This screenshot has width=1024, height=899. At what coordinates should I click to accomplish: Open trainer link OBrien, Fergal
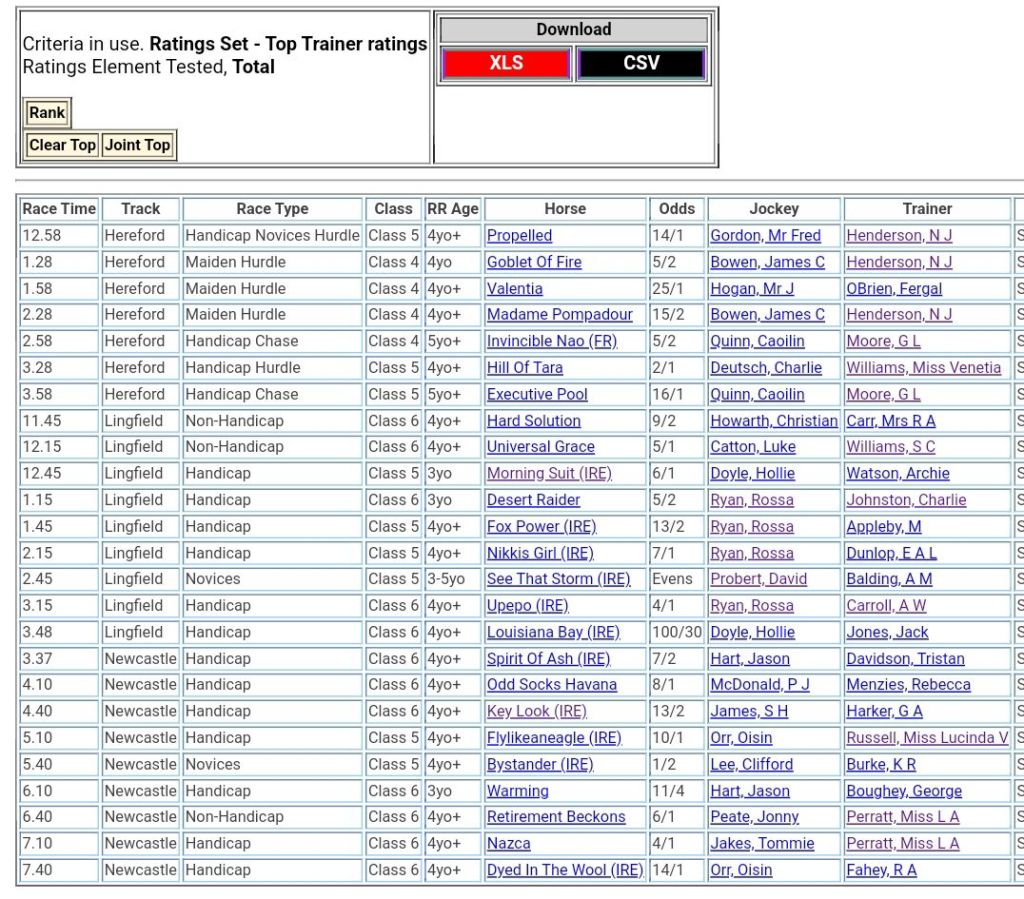(894, 289)
